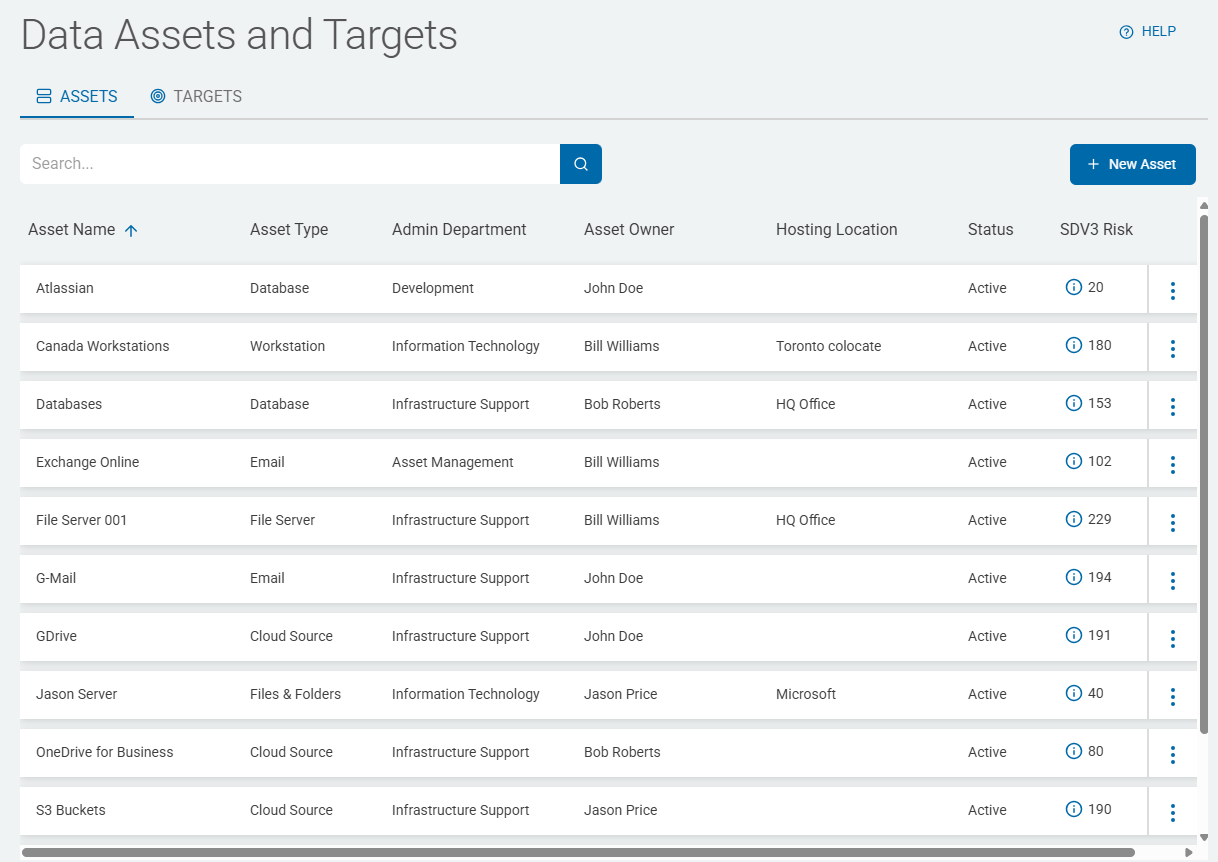Click the horizontal scrollbar at the bottom

(x=578, y=853)
